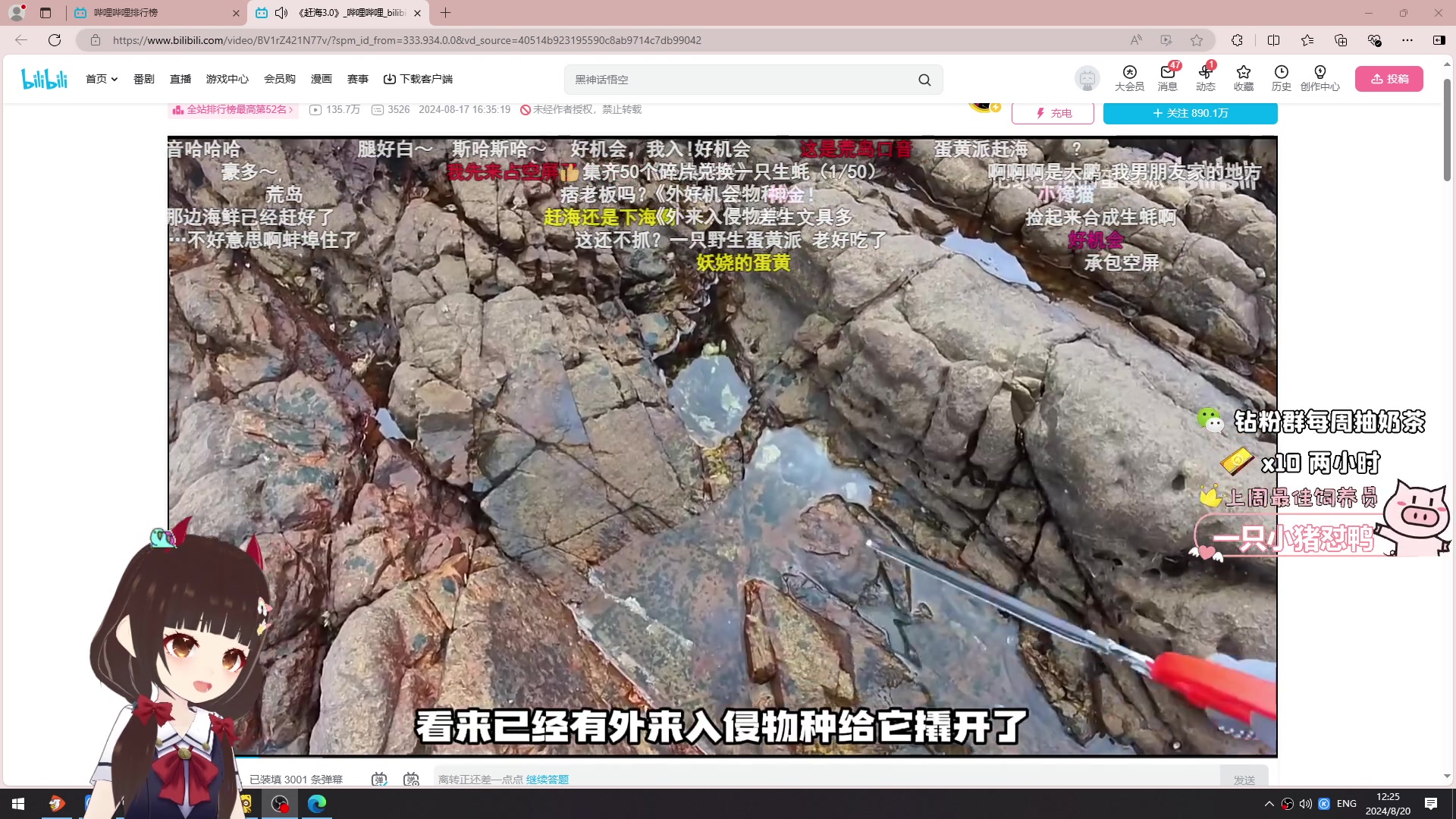
Task: Add page to favorites star icon
Action: pyautogui.click(x=1197, y=40)
